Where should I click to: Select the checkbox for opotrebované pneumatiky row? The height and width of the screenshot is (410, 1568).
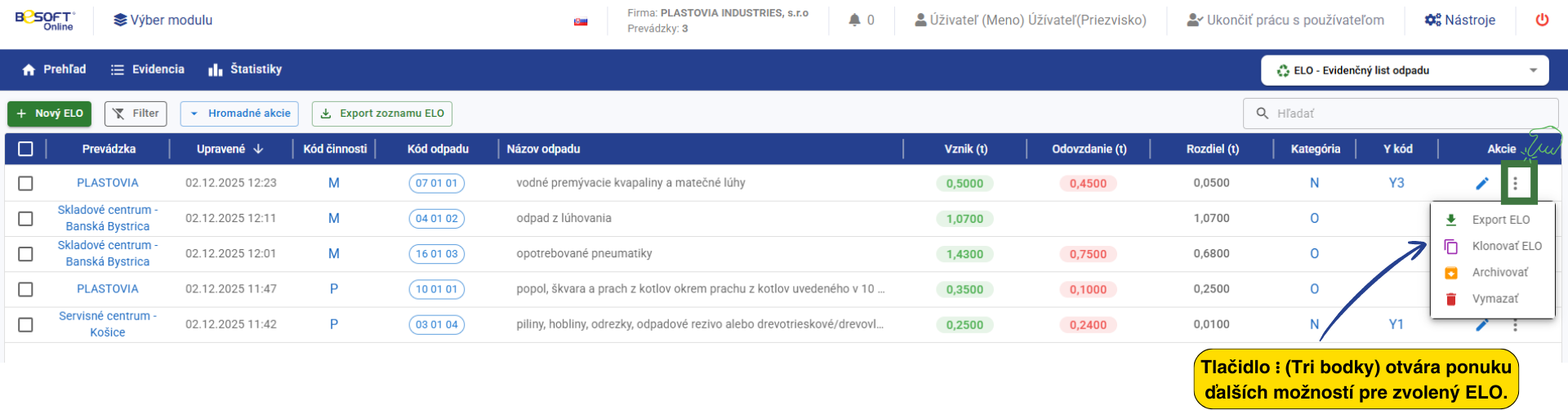point(25,254)
